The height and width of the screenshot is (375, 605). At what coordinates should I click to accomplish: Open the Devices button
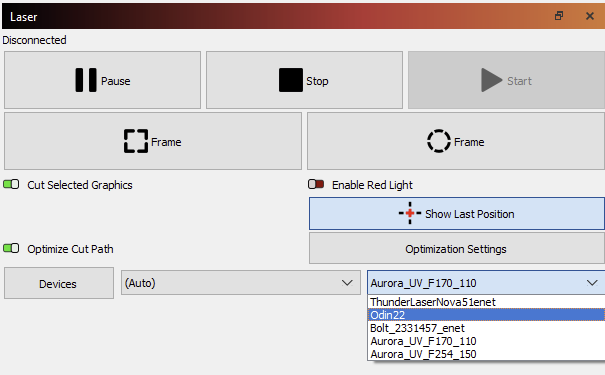click(59, 283)
